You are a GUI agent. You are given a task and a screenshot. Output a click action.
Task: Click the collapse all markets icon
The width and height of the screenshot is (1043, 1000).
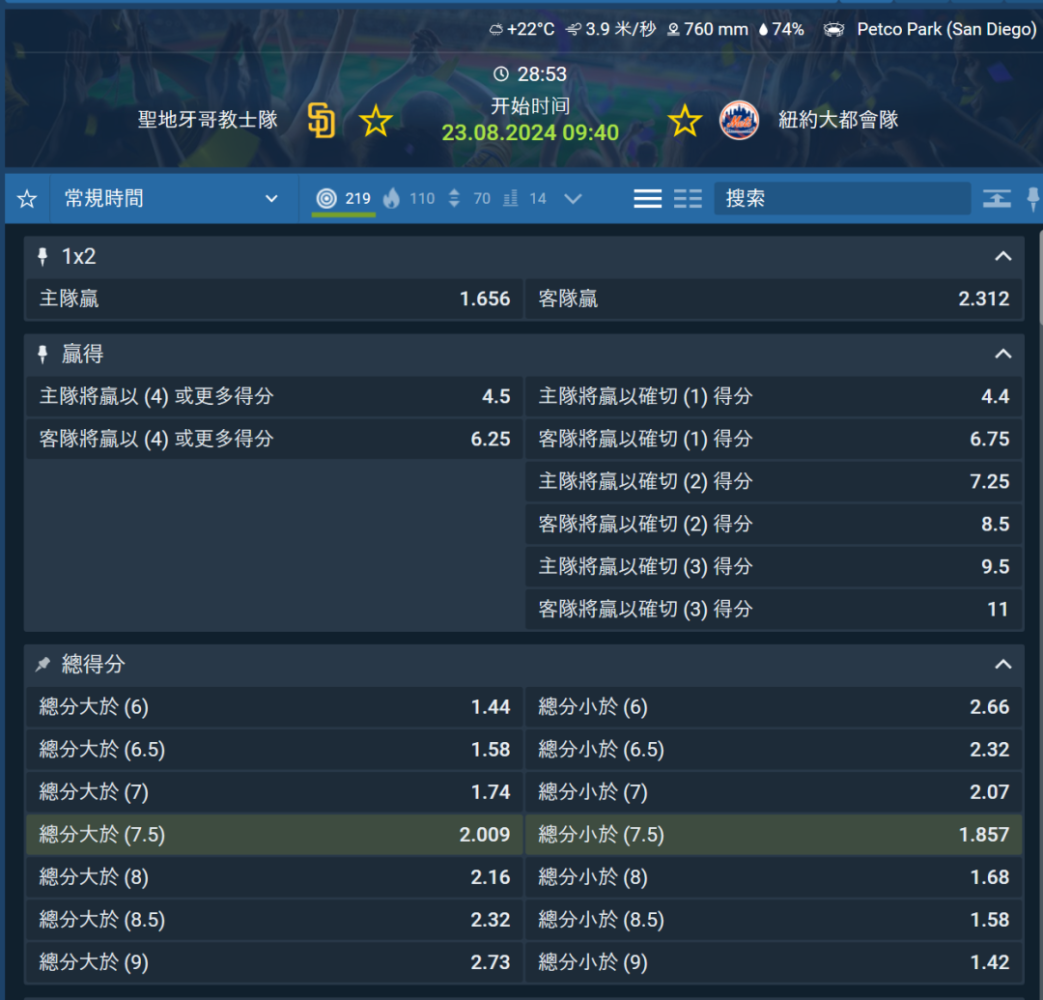point(996,199)
